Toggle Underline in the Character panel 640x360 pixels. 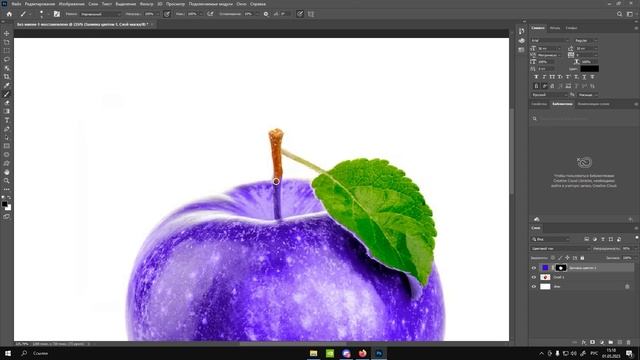pyautogui.click(x=584, y=77)
